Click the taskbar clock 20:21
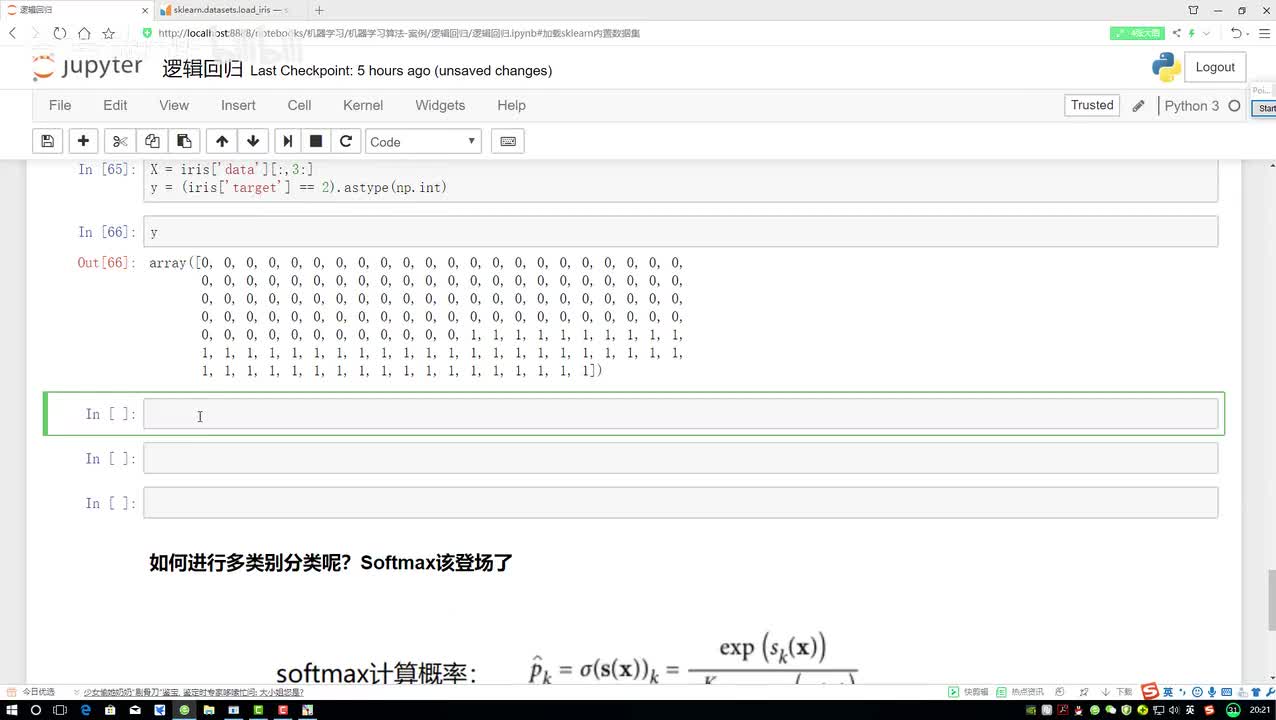Viewport: 1276px width, 720px height. [1260, 710]
